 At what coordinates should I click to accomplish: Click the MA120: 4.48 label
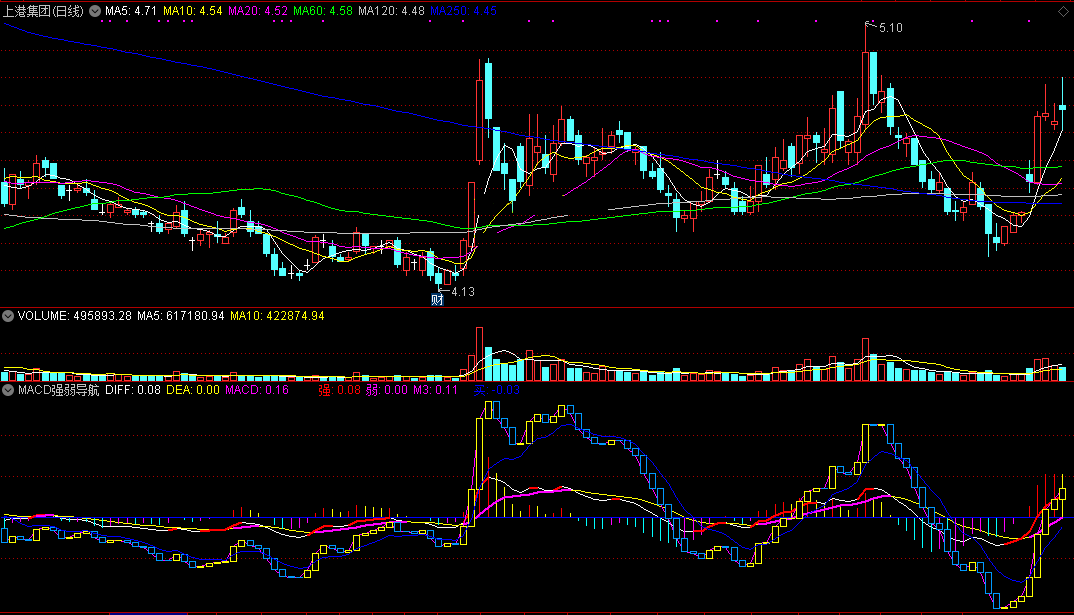tap(391, 11)
